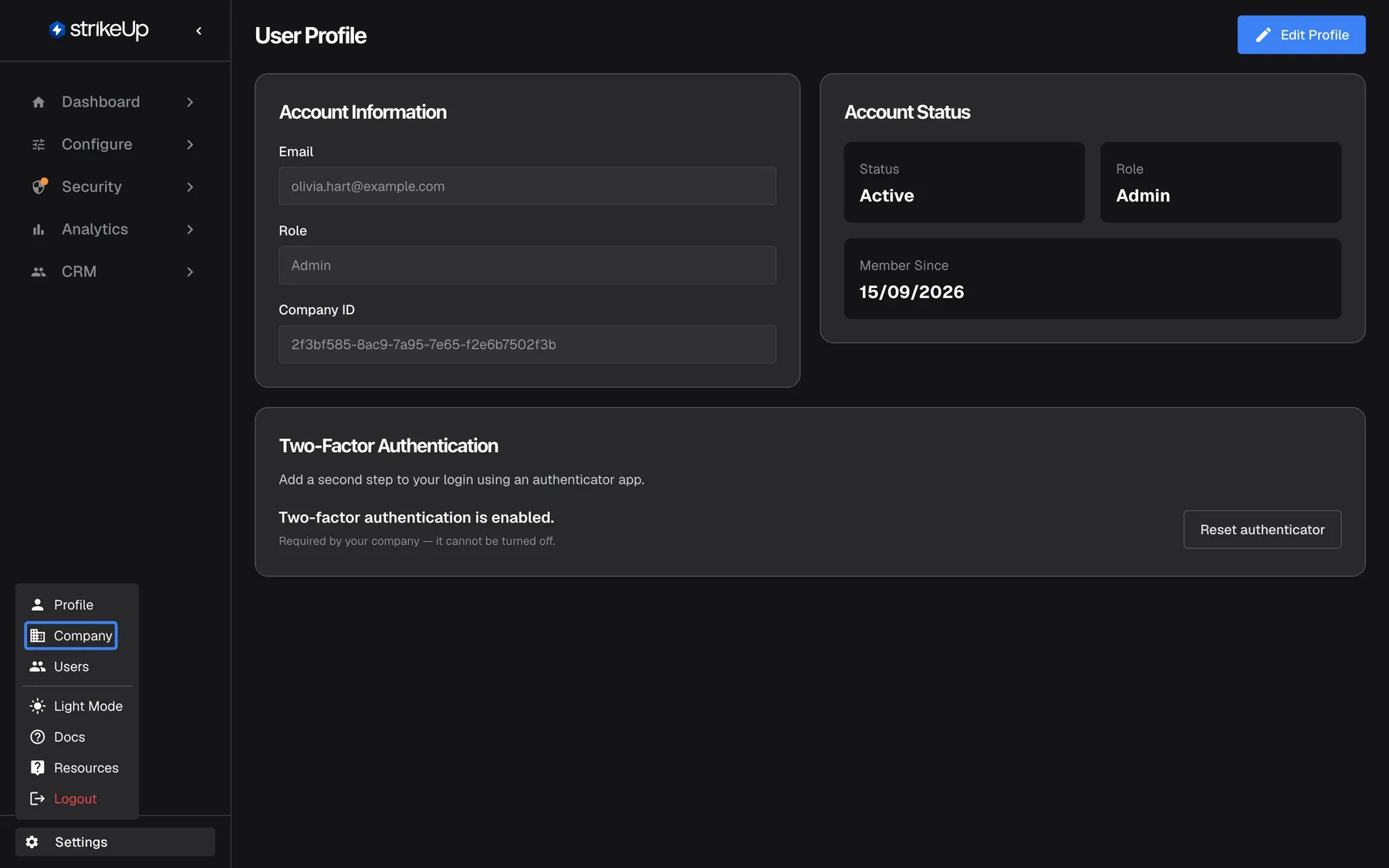1389x868 pixels.
Task: Click the Company building icon
Action: [x=37, y=636]
